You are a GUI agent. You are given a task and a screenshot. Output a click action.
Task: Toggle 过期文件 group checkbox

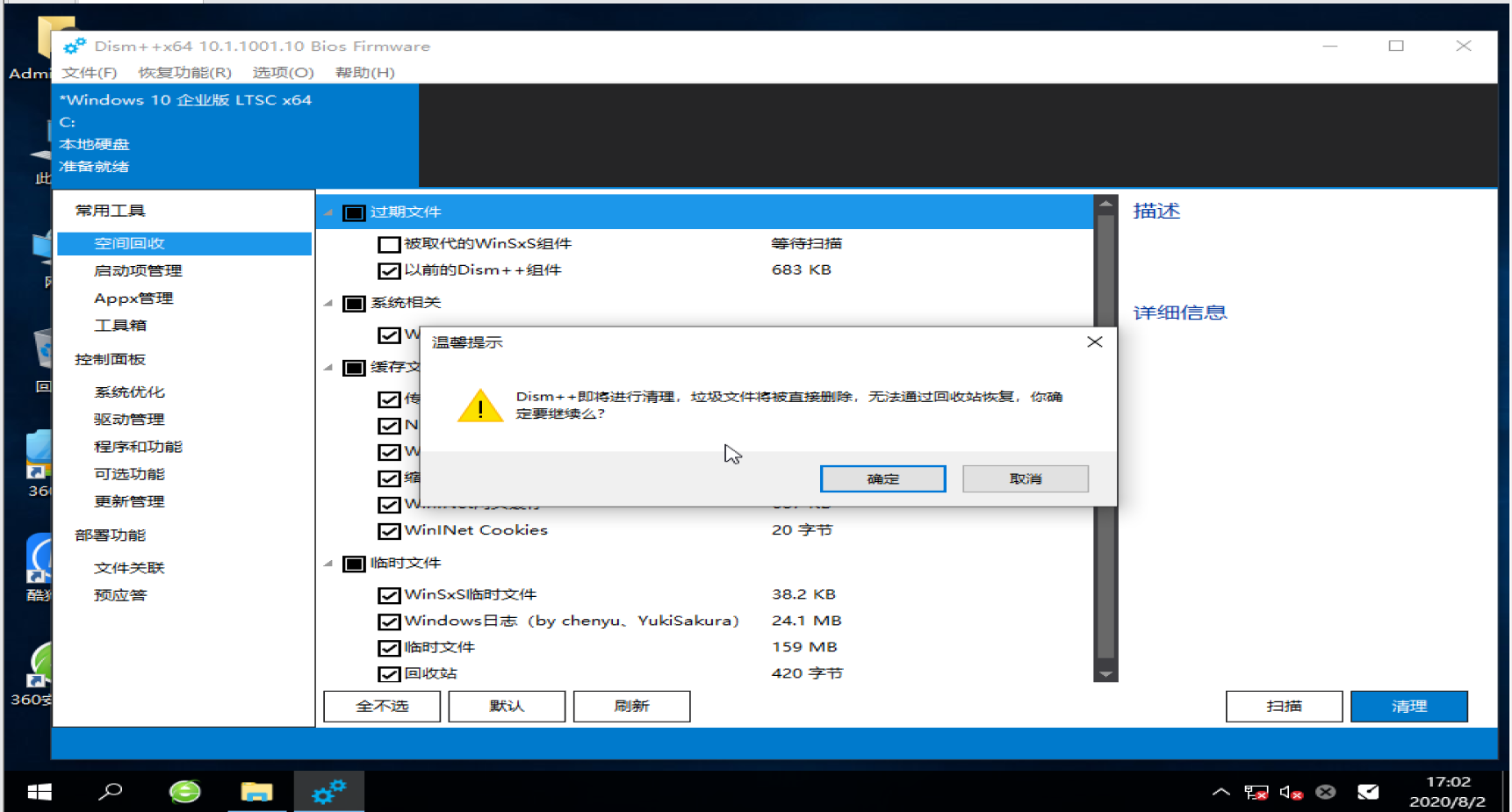pos(354,212)
